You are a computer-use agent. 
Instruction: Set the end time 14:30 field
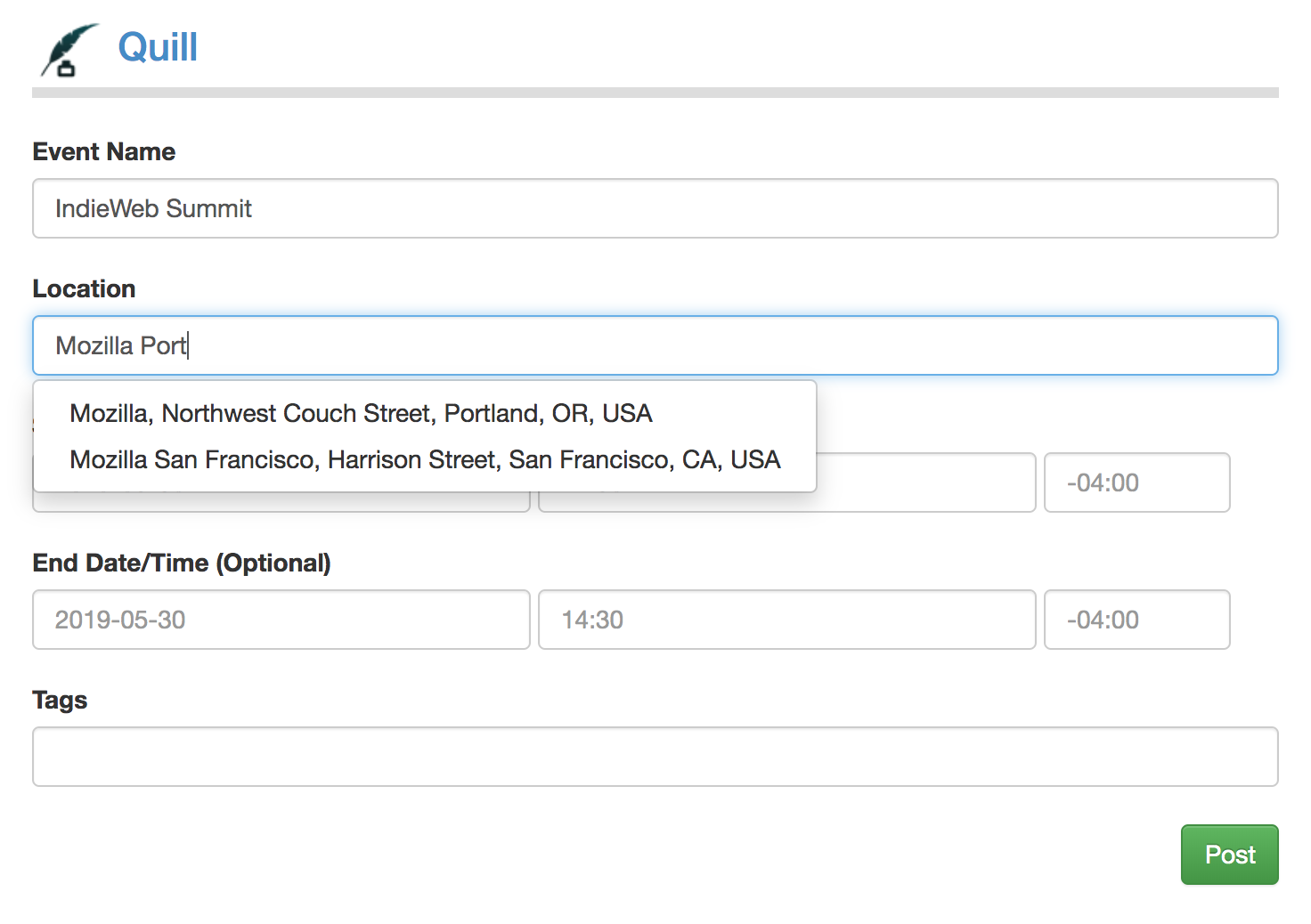point(787,620)
